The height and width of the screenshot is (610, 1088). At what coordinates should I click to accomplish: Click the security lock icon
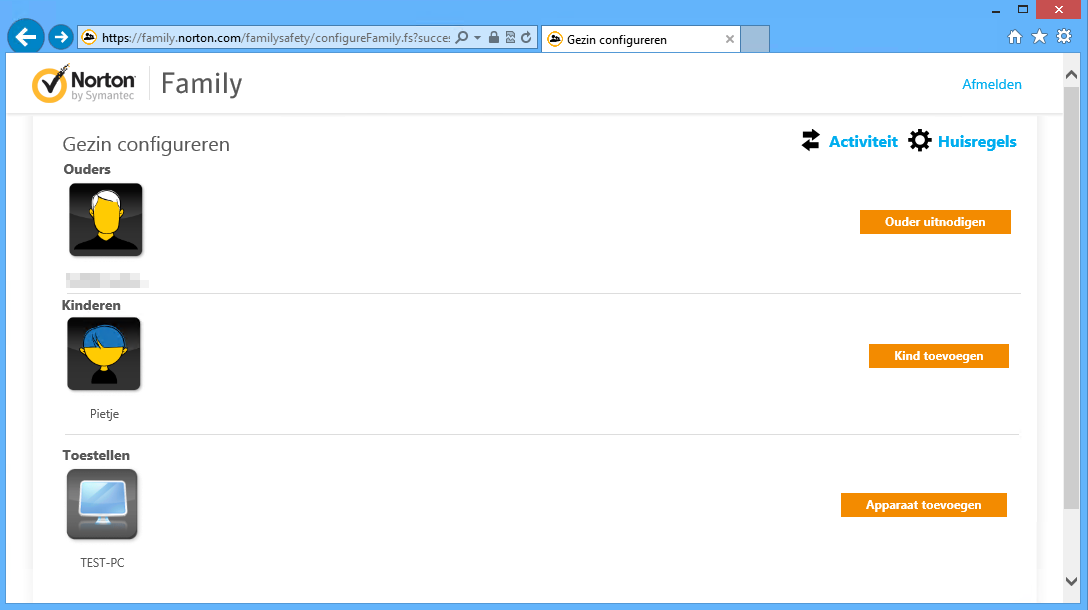tap(494, 37)
